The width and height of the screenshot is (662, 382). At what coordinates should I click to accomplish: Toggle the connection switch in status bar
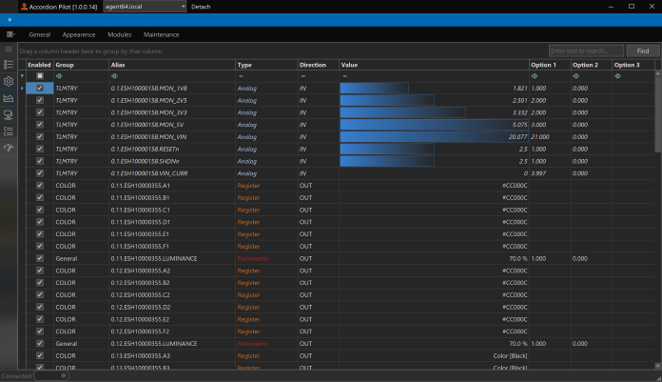coord(52,376)
